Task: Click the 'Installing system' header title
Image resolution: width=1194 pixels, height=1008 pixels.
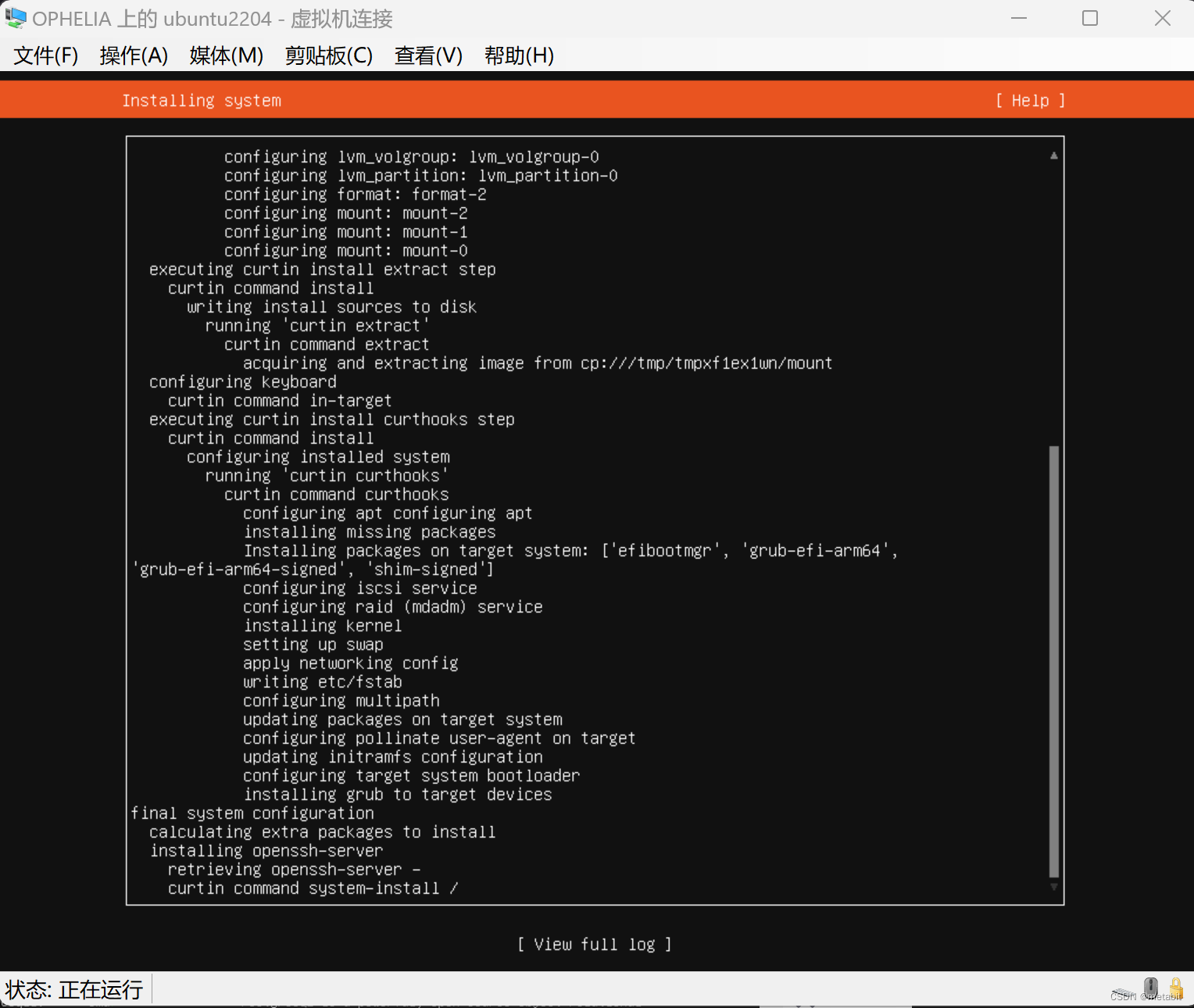Action: [202, 101]
